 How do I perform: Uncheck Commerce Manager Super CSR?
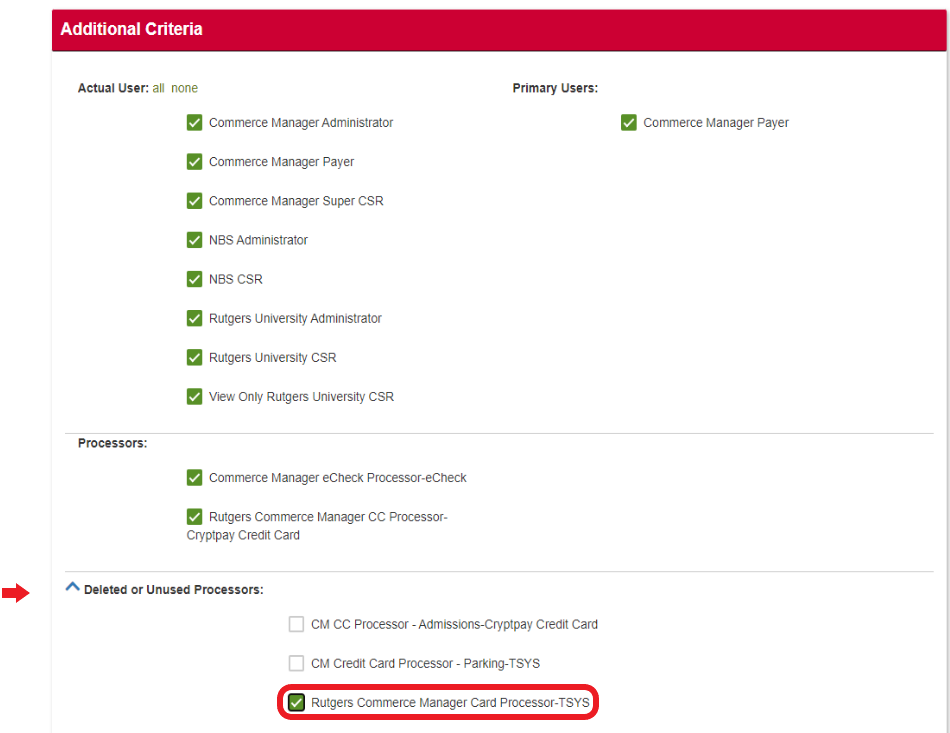click(195, 201)
